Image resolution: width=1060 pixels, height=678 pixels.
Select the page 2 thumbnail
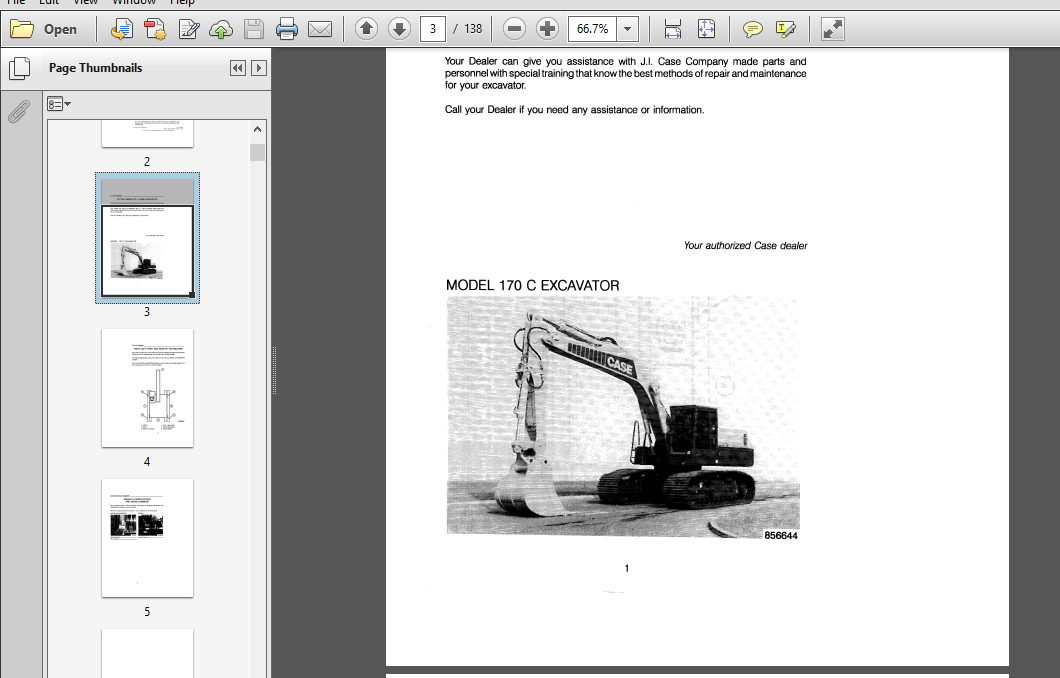(x=147, y=134)
